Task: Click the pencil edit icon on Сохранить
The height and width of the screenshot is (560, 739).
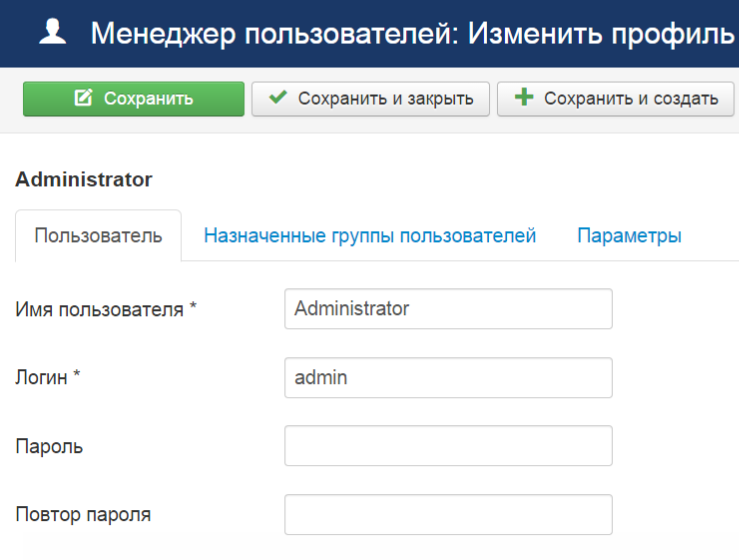Action: (x=84, y=99)
